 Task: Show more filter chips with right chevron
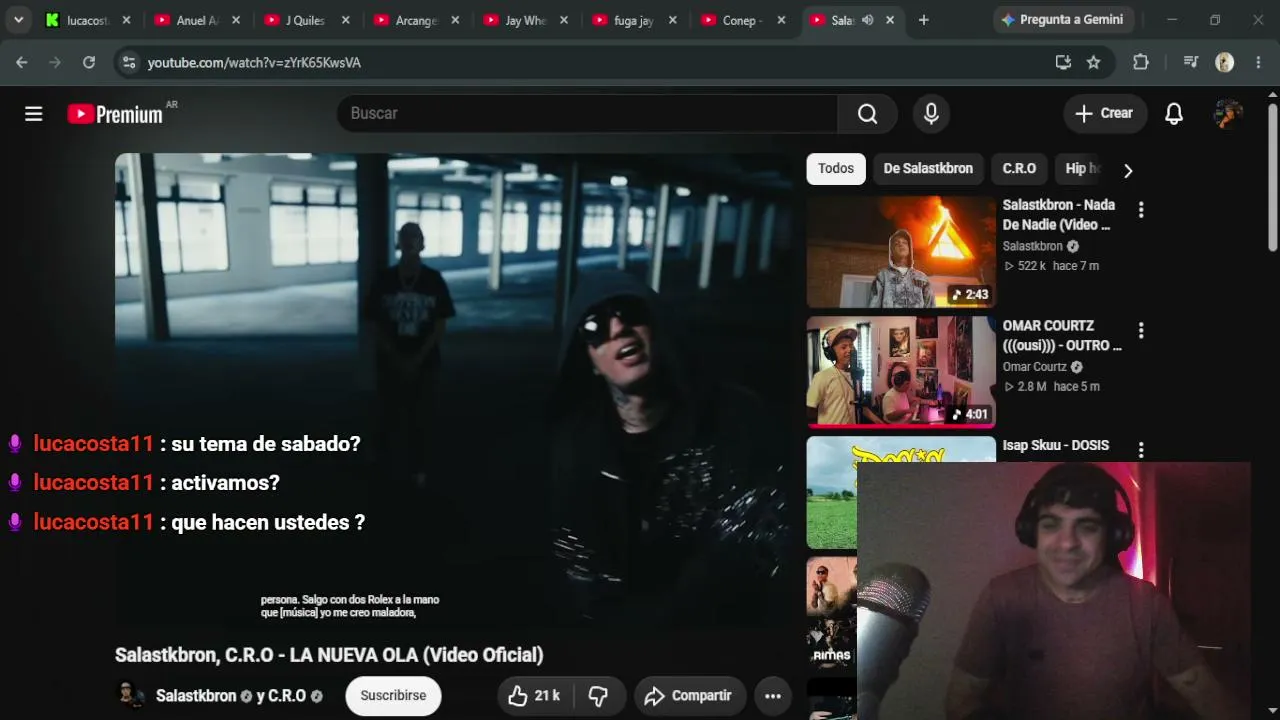(1128, 170)
